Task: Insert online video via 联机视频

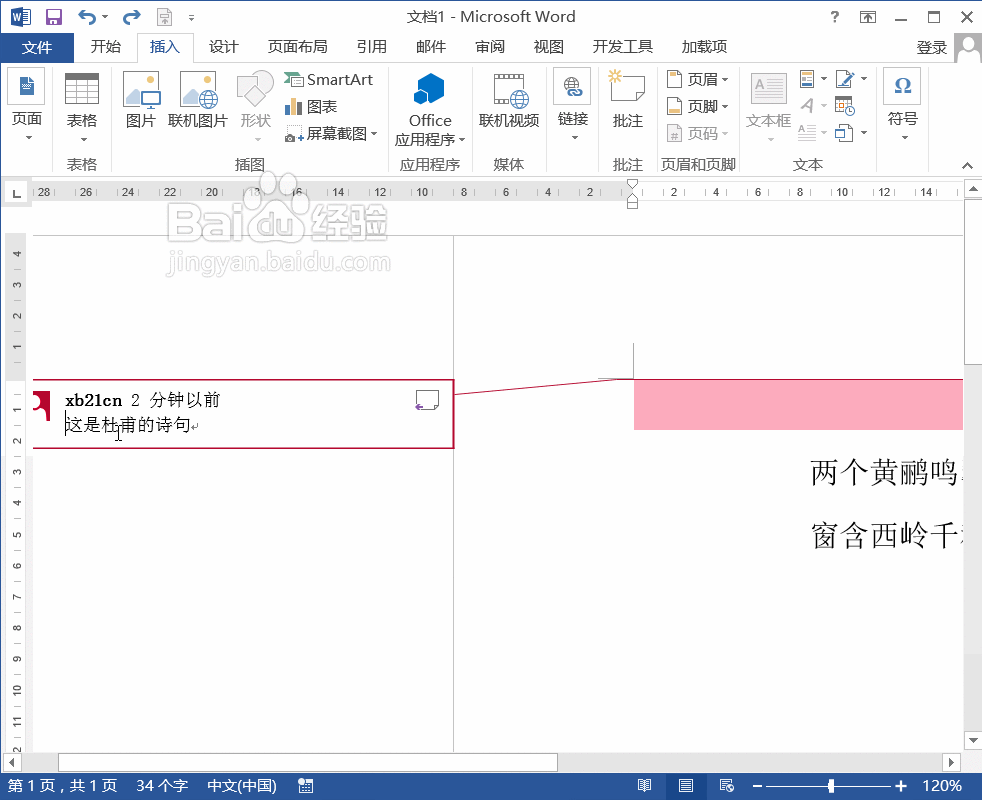Action: 508,100
